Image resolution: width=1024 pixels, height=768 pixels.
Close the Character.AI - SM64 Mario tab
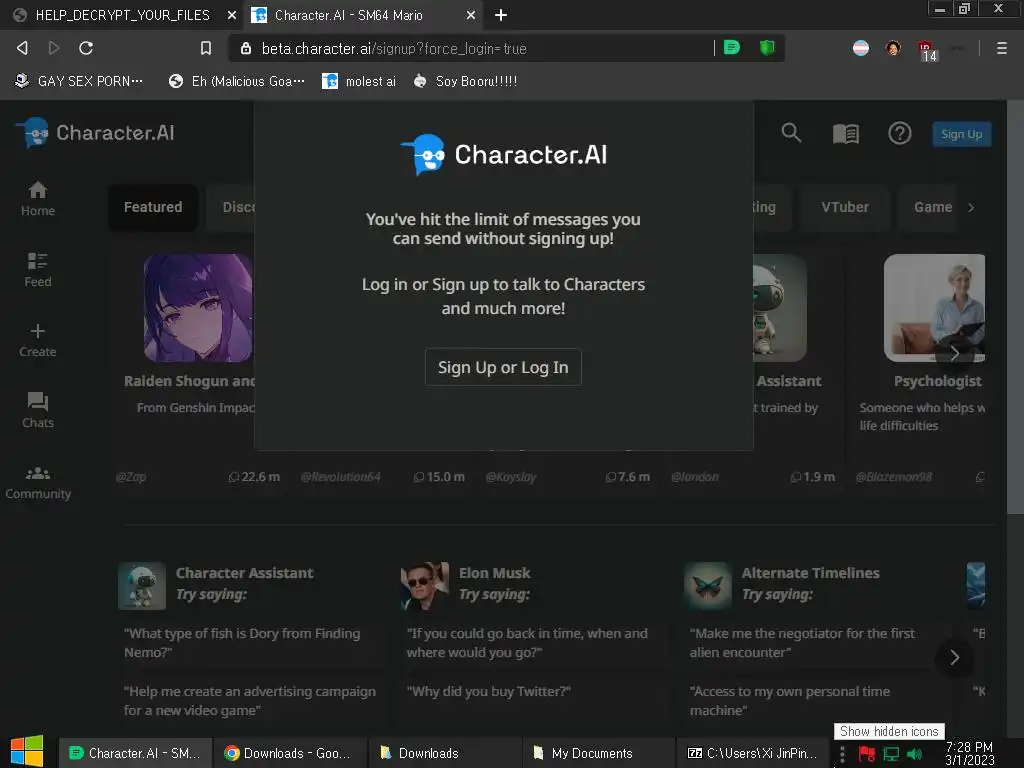(471, 15)
